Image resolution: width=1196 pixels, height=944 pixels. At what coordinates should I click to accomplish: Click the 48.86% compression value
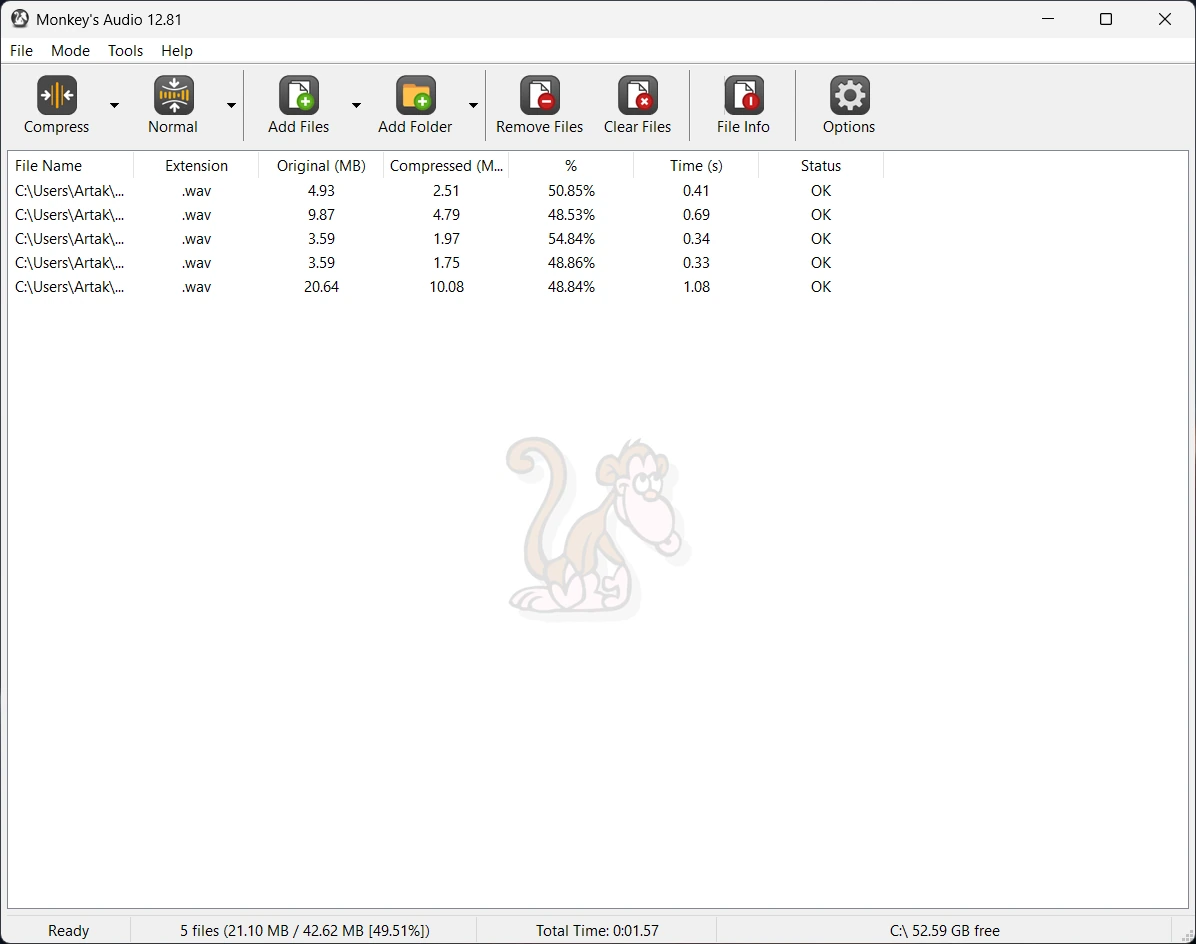(571, 262)
